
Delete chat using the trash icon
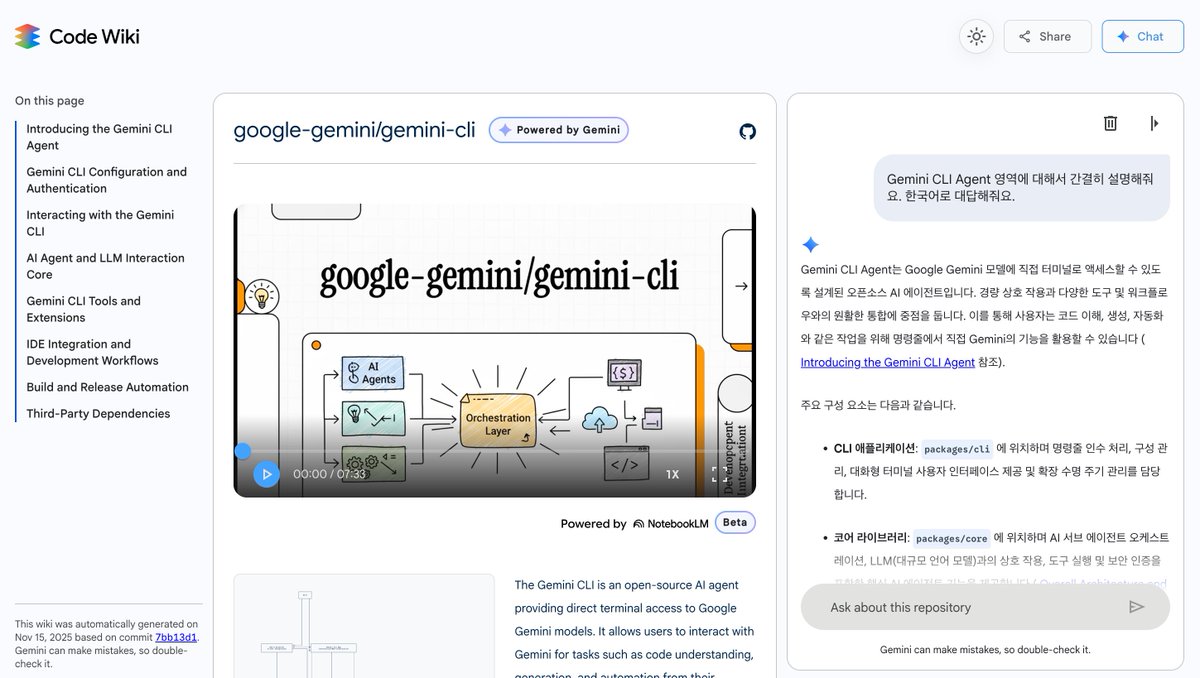point(1110,123)
